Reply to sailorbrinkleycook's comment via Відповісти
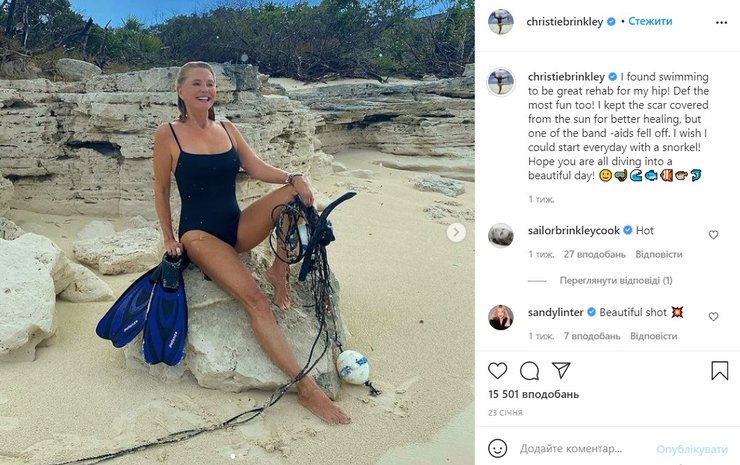The image size is (740, 465). point(658,254)
